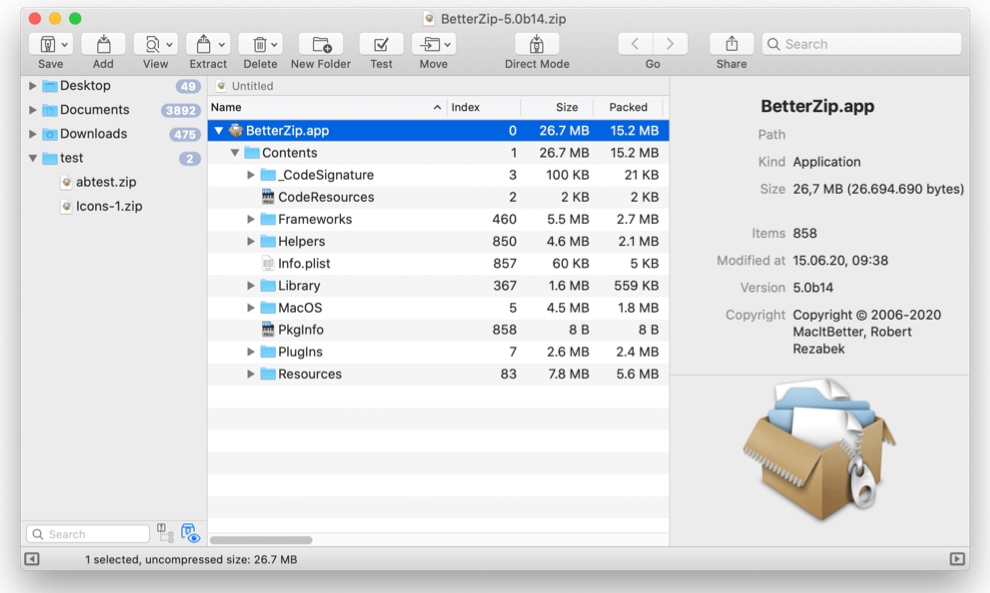
Task: Click the Extract toolbar icon
Action: (x=203, y=44)
